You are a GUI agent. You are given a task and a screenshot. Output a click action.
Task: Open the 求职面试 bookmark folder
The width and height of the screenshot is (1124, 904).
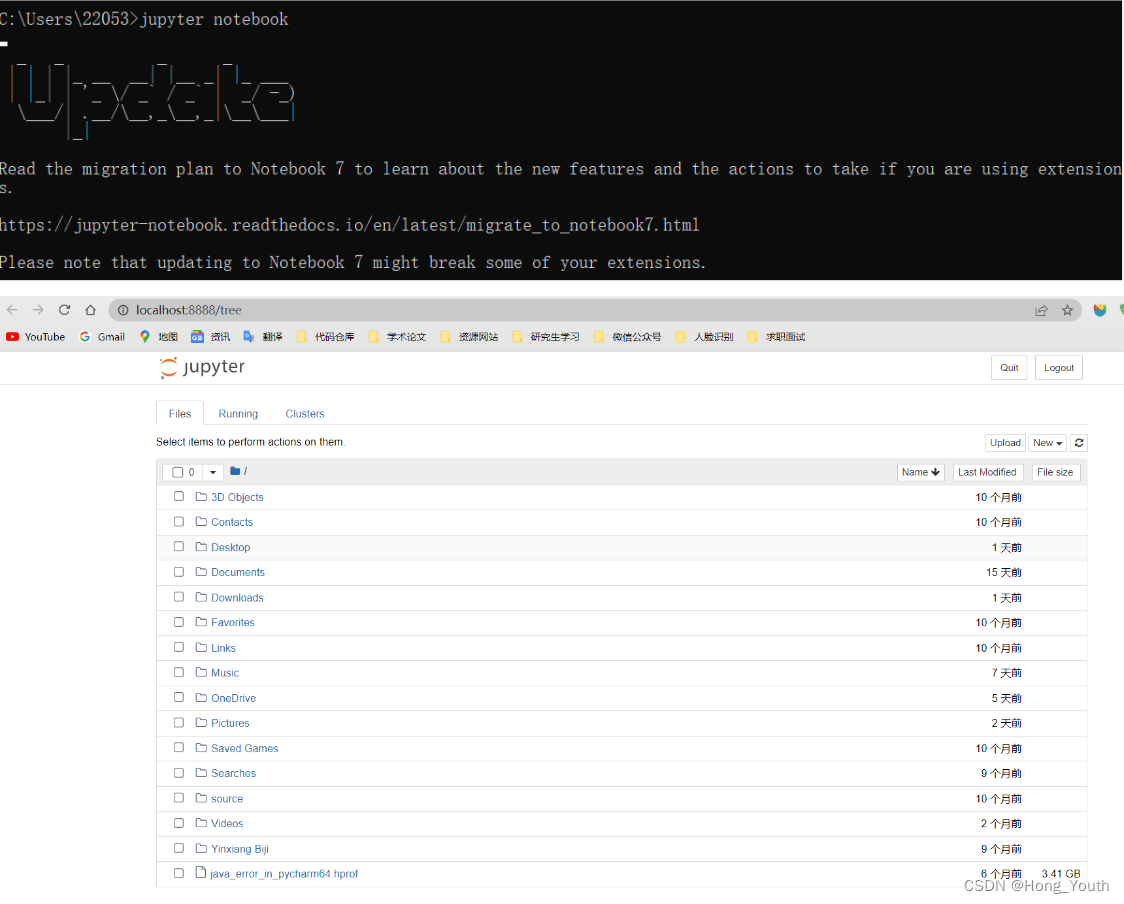[x=776, y=337]
